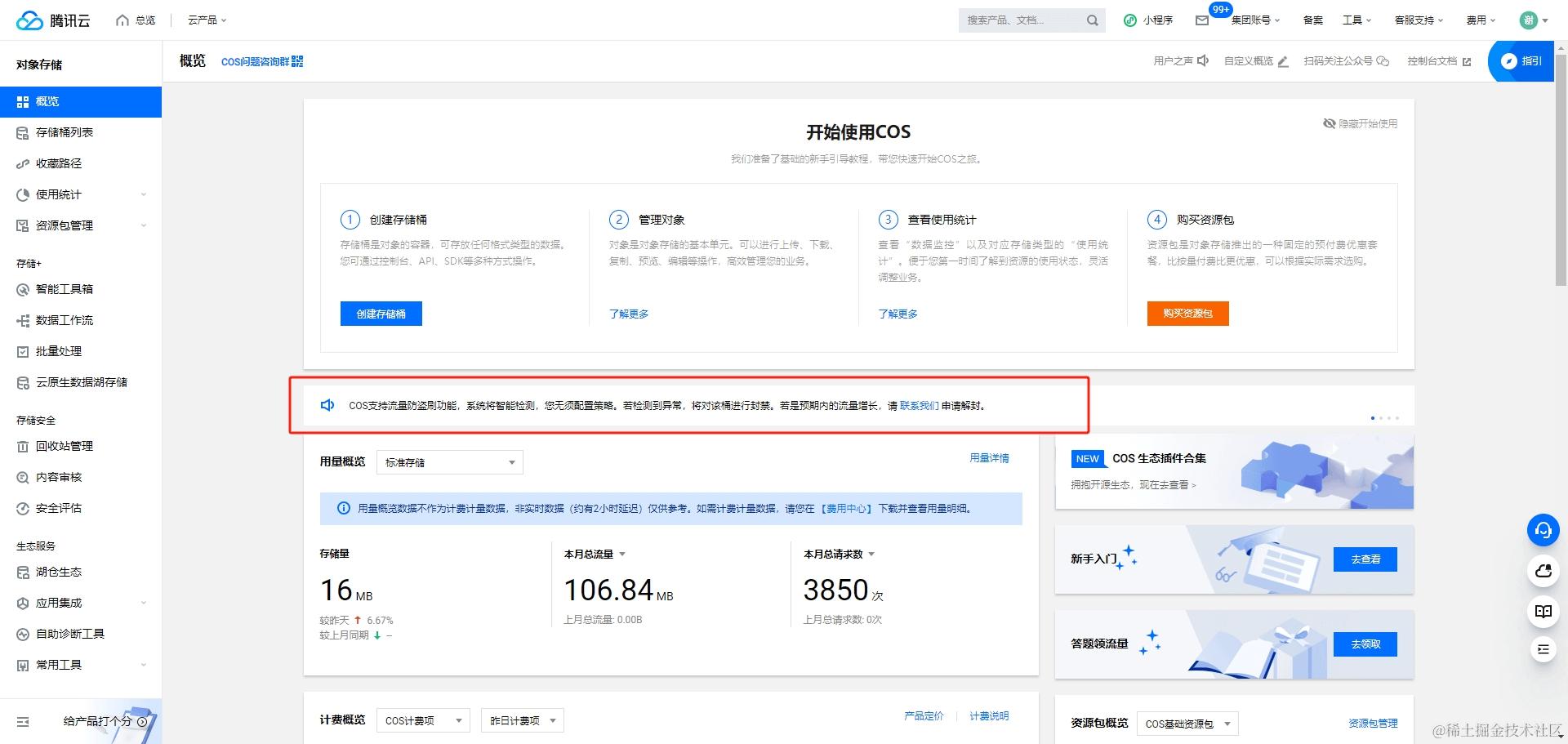Click the 创建存储桶 button
The width and height of the screenshot is (1568, 744).
[381, 314]
